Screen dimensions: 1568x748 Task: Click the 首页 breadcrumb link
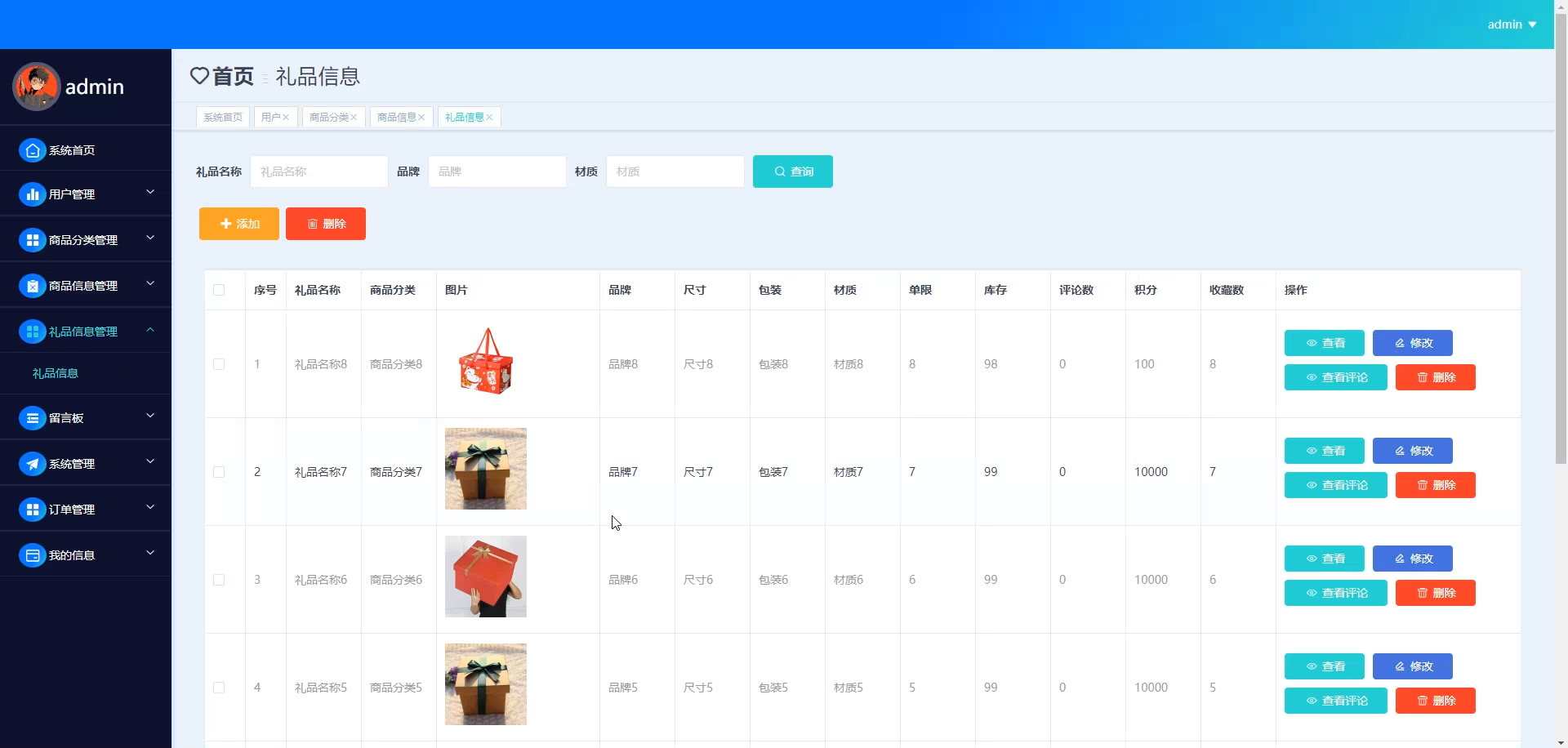coord(233,76)
